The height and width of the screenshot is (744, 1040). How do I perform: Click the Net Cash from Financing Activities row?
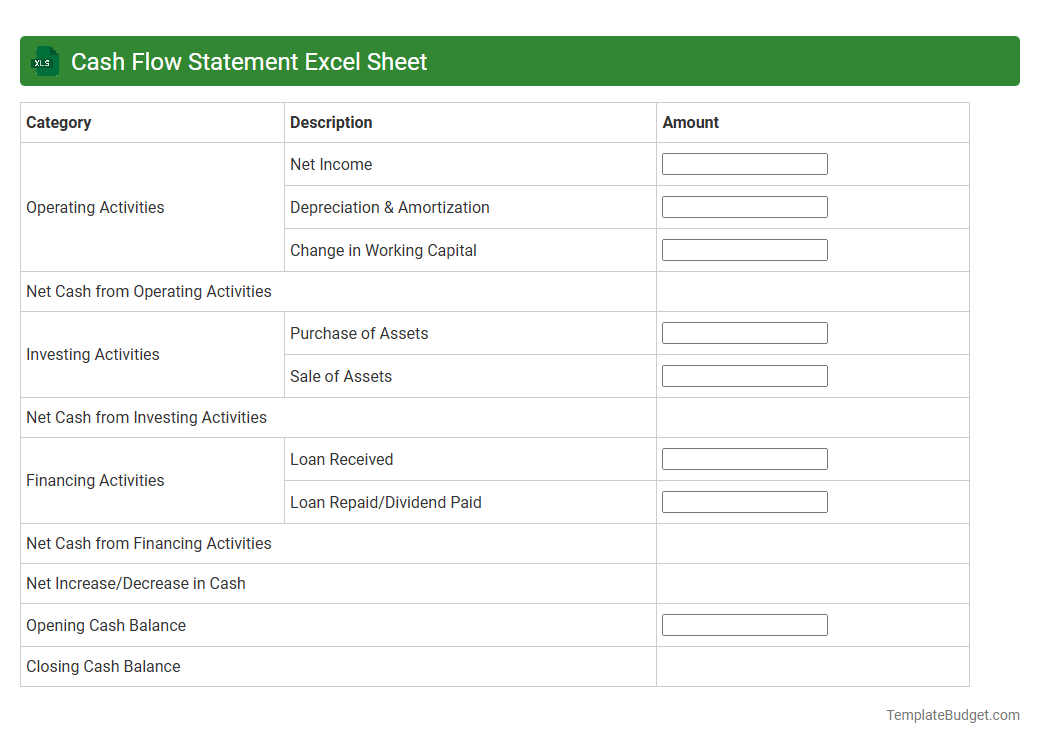tap(148, 543)
